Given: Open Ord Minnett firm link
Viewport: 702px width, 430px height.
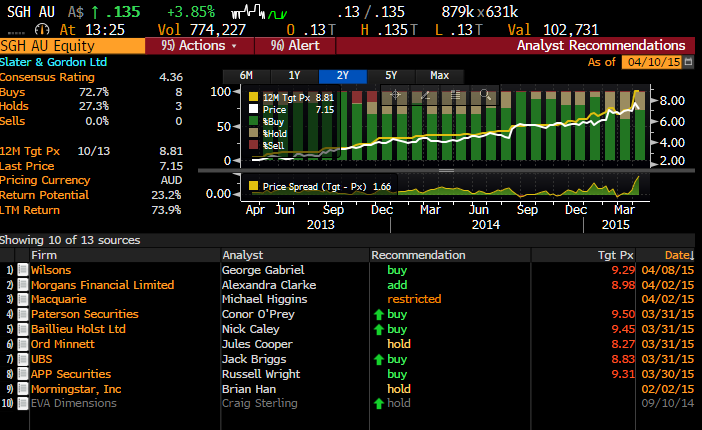Looking at the screenshot, I should (63, 344).
